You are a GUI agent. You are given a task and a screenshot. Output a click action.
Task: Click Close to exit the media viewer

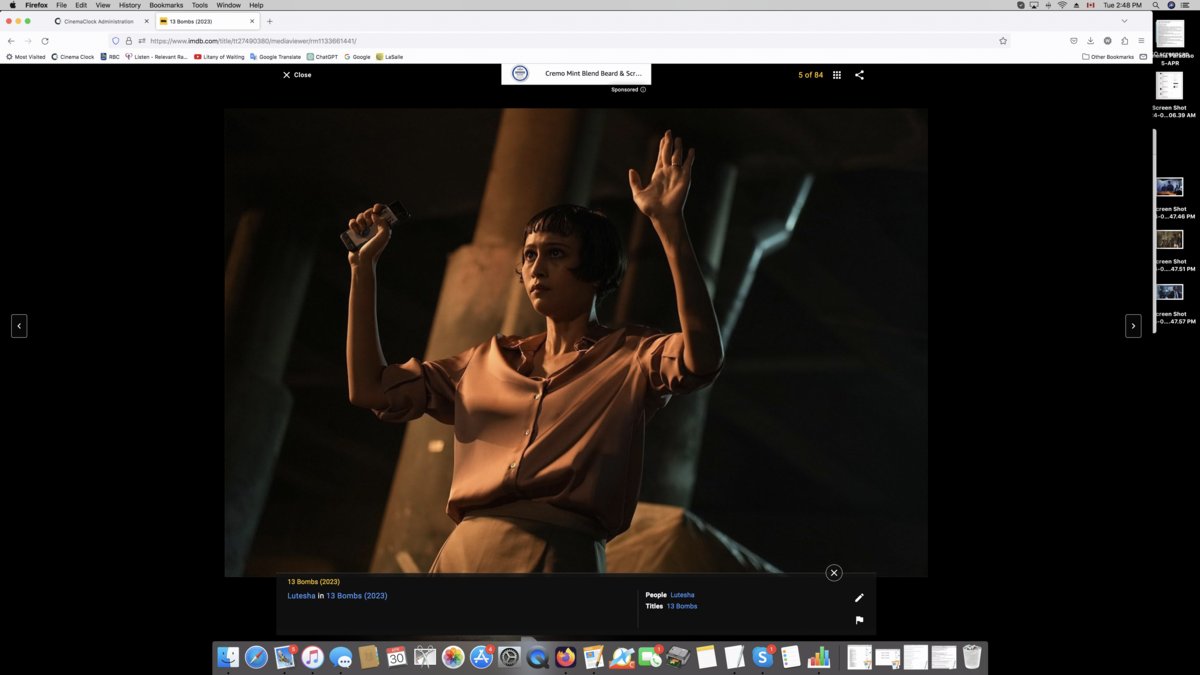point(295,74)
